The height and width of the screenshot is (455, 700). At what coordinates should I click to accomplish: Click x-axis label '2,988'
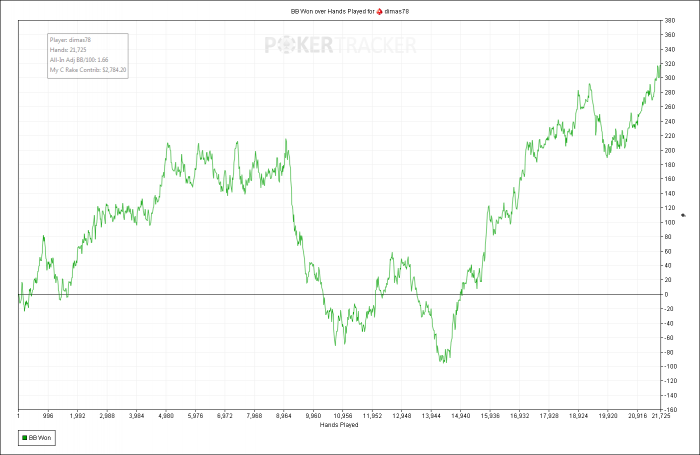point(107,416)
